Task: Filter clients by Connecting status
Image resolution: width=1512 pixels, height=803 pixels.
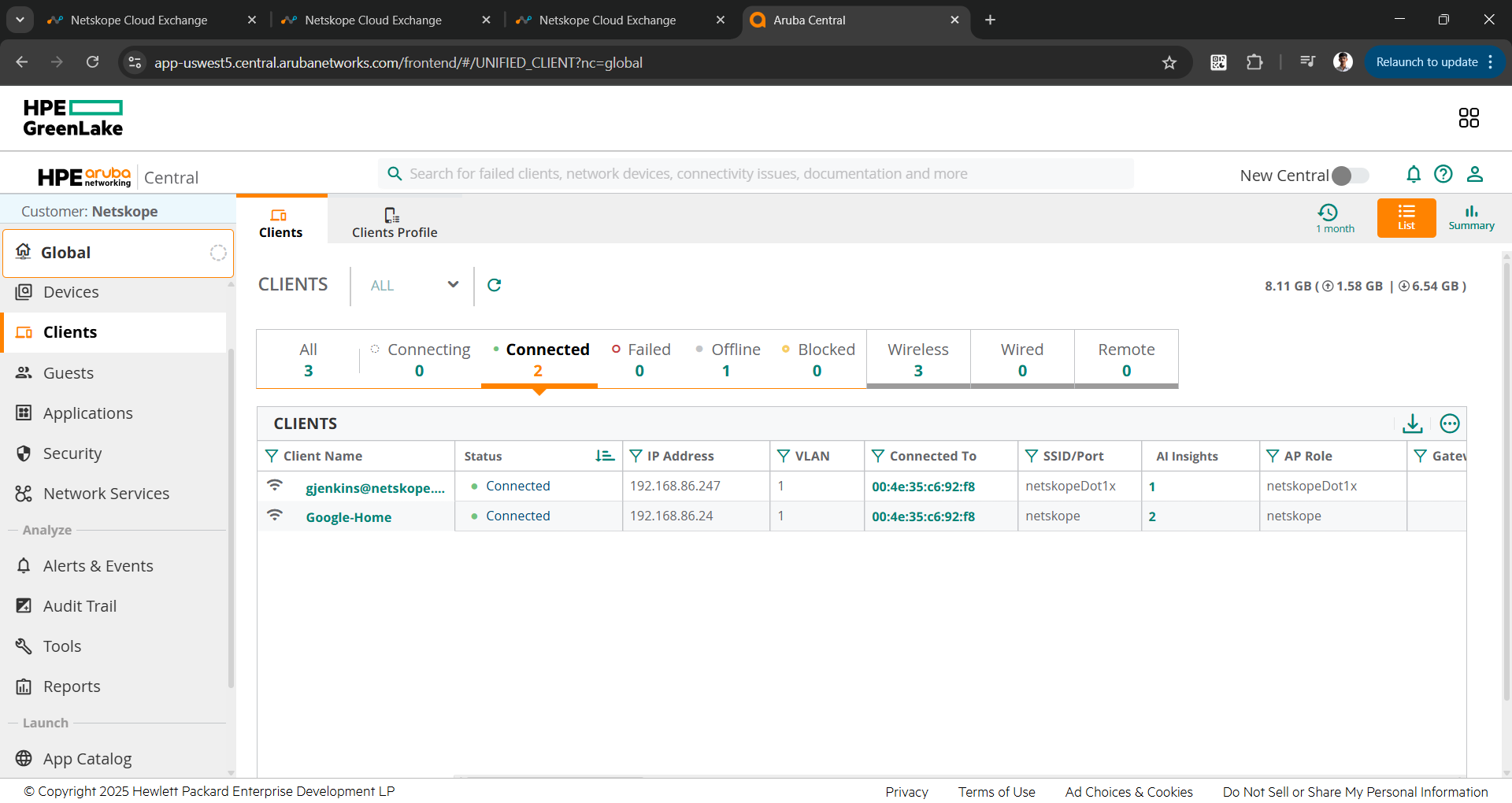Action: click(x=420, y=359)
